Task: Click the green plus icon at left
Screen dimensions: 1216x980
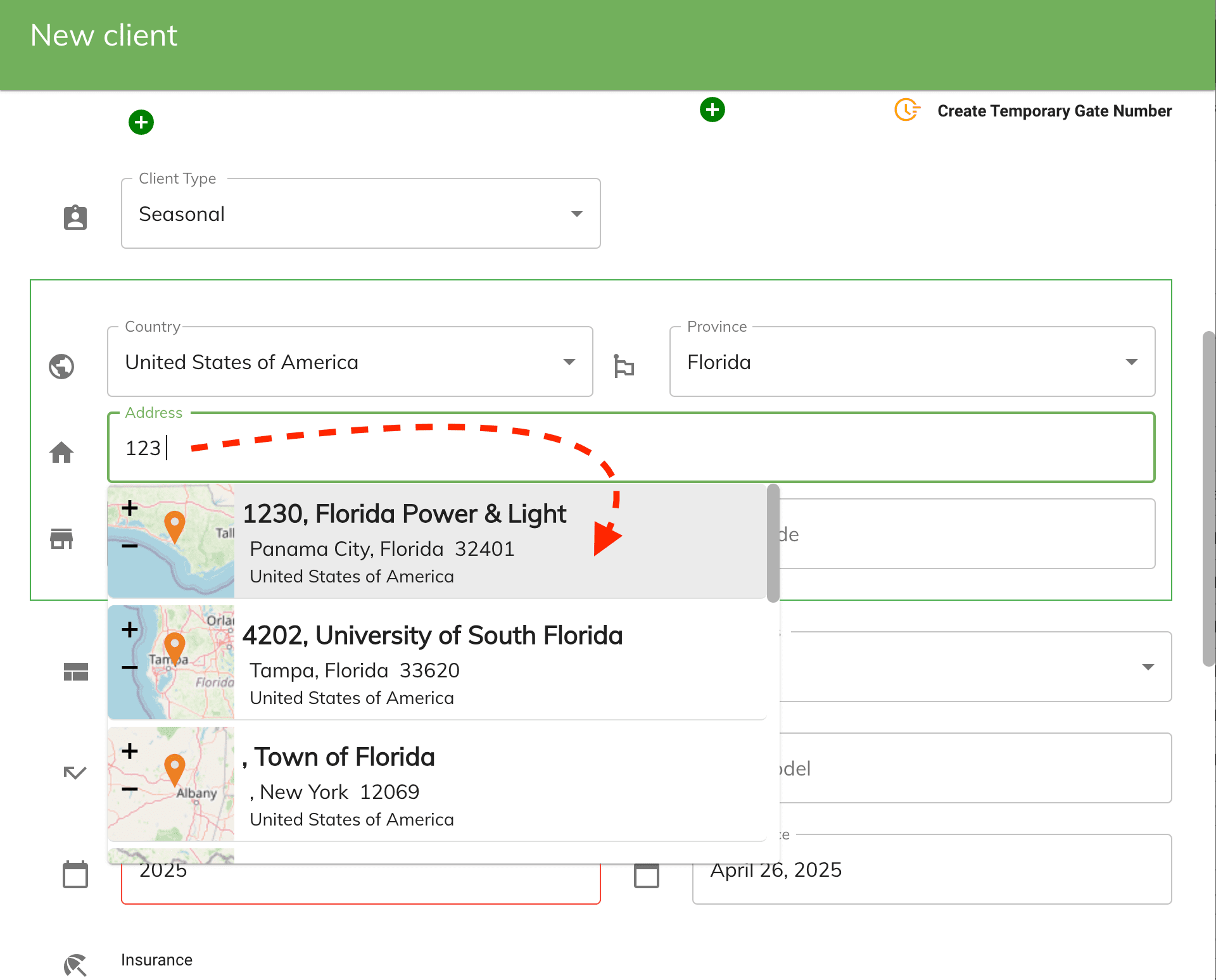Action: [x=141, y=122]
